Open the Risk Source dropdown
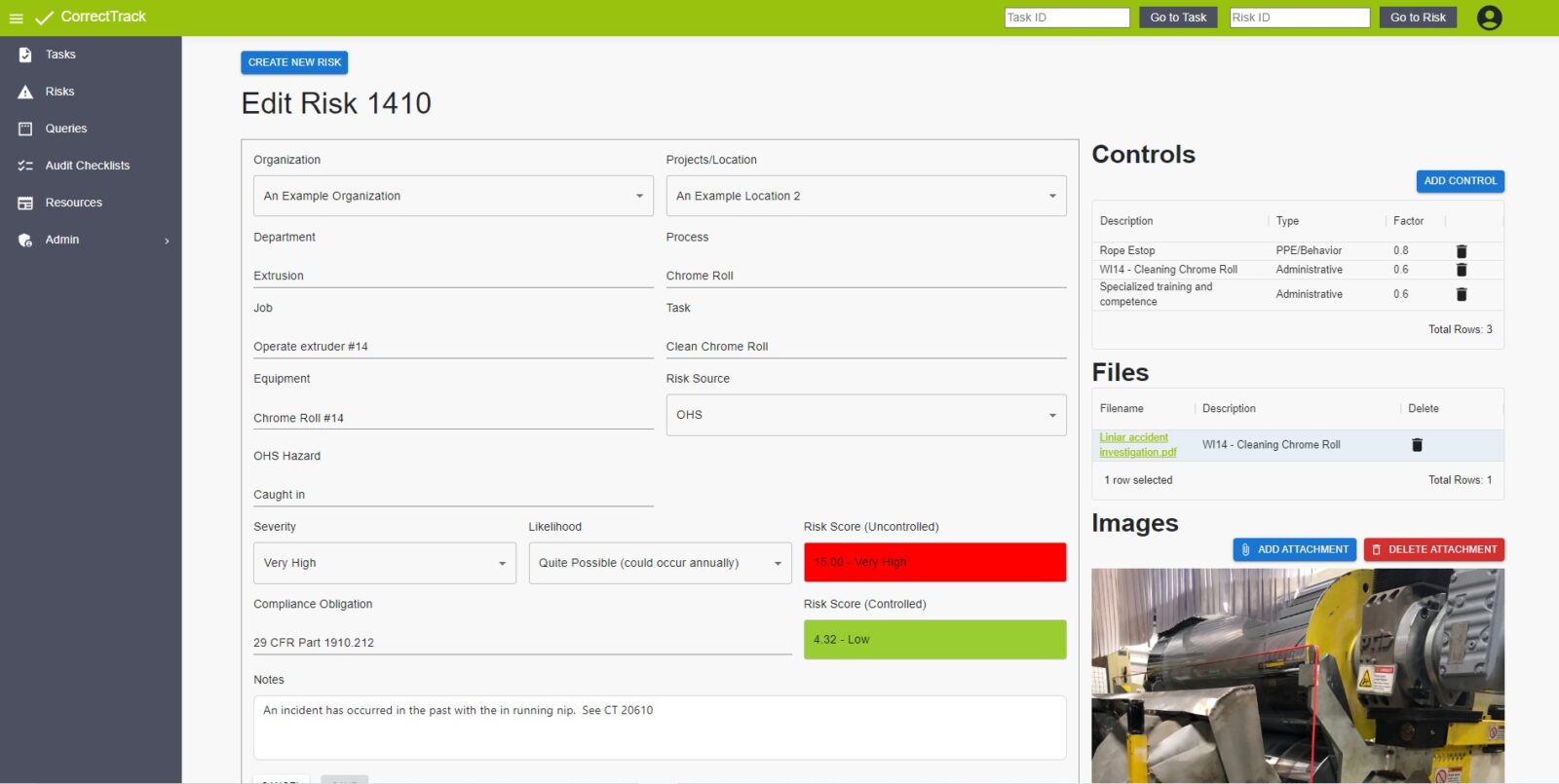The height and width of the screenshot is (784, 1559). point(866,415)
